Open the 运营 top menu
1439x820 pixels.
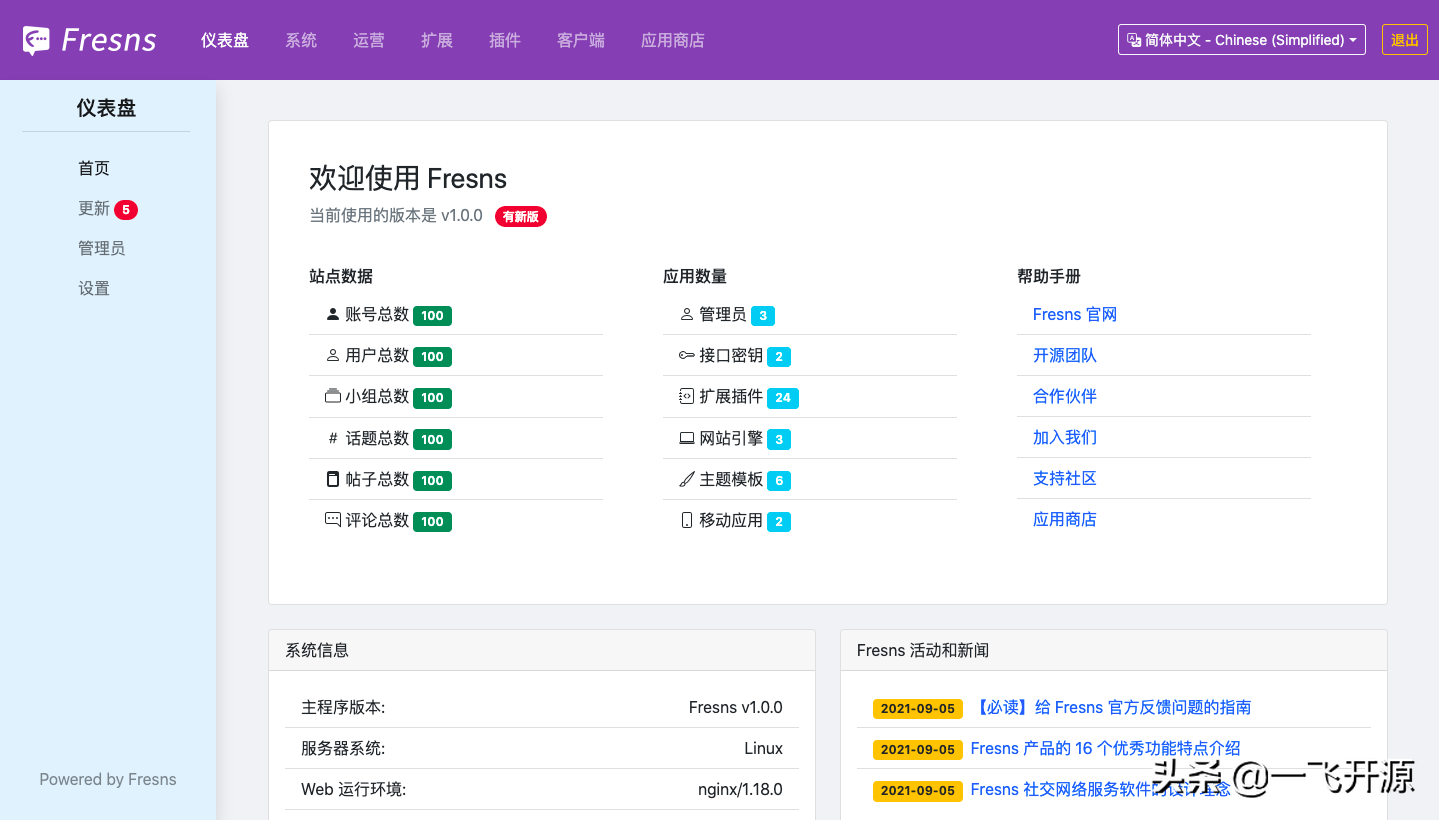coord(369,40)
